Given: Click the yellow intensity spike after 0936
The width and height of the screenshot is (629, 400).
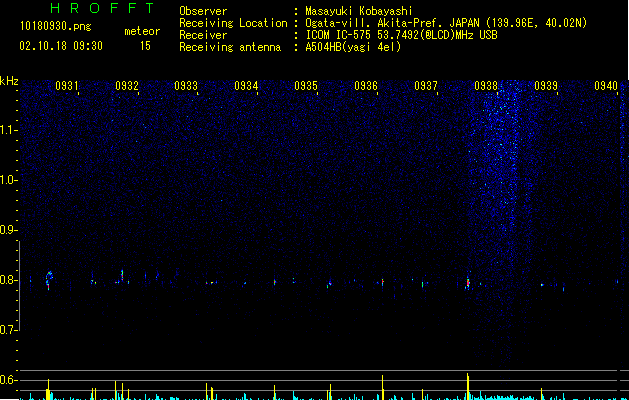Looking at the screenshot, I should point(382,388).
